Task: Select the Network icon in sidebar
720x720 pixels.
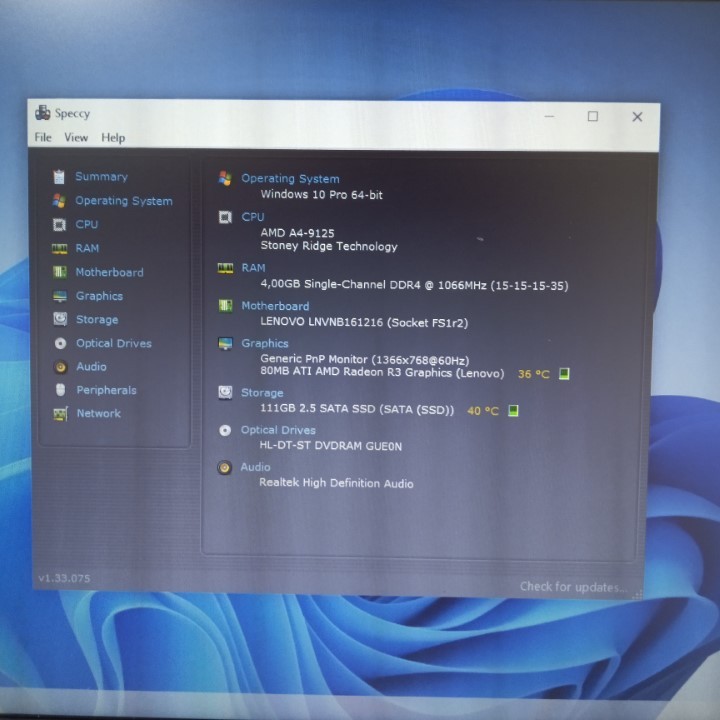Action: click(60, 414)
